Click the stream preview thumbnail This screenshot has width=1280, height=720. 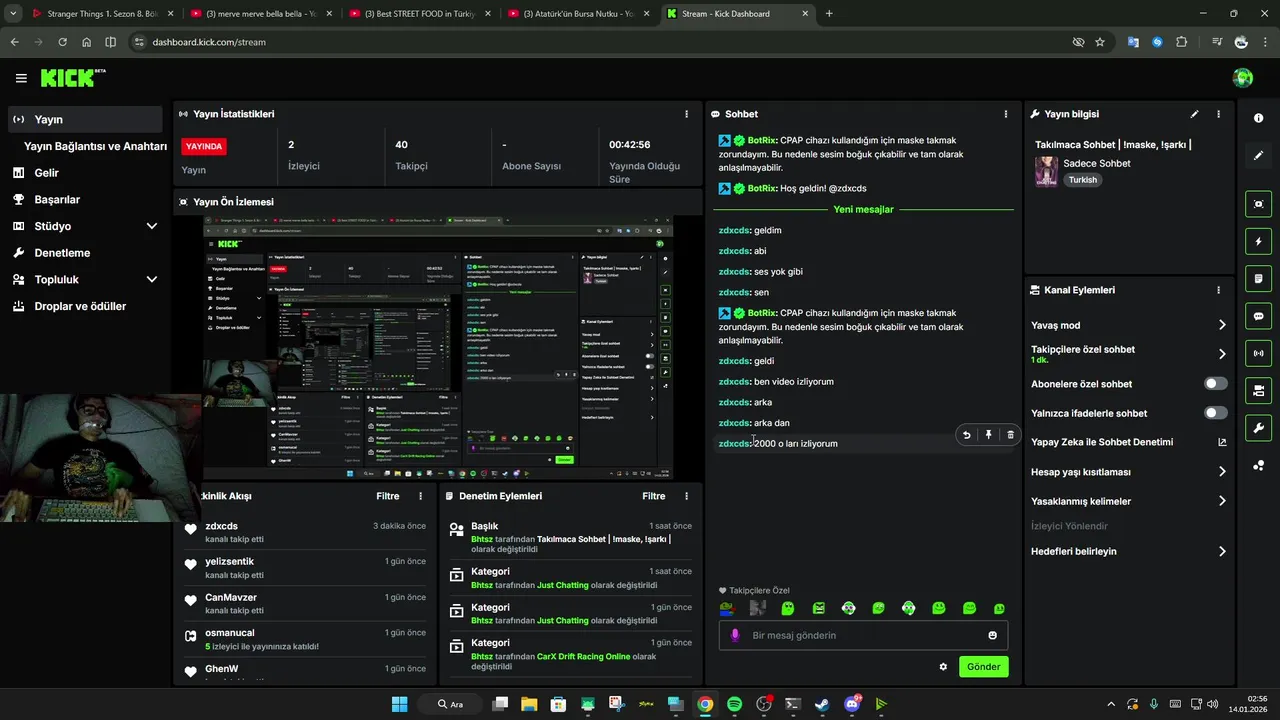coord(438,346)
